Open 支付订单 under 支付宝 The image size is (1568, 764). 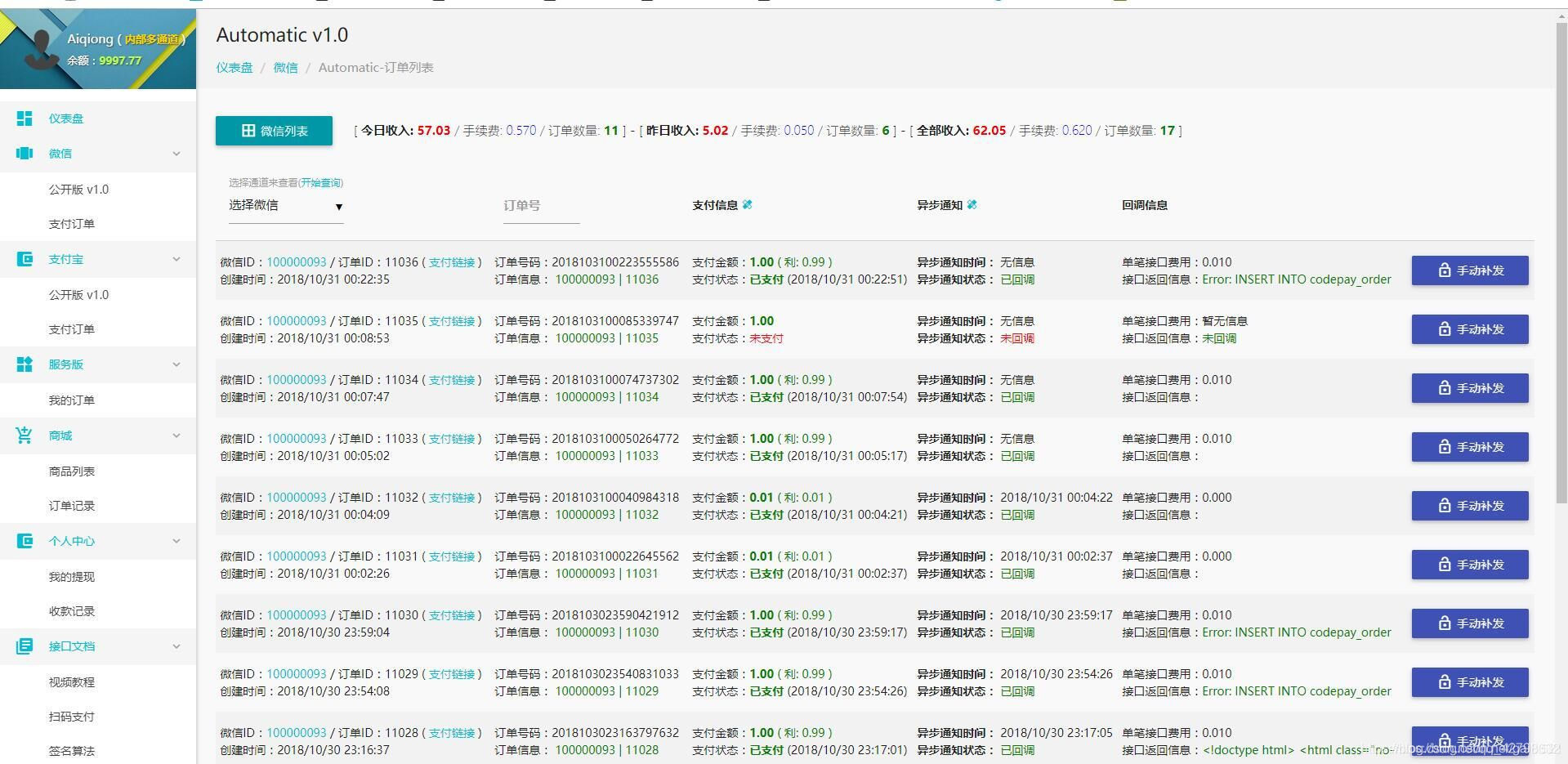[72, 329]
